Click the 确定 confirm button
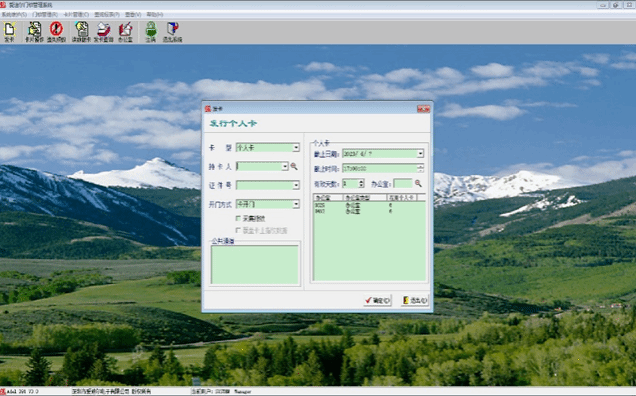Screen dimensions: 636x396 (377, 300)
